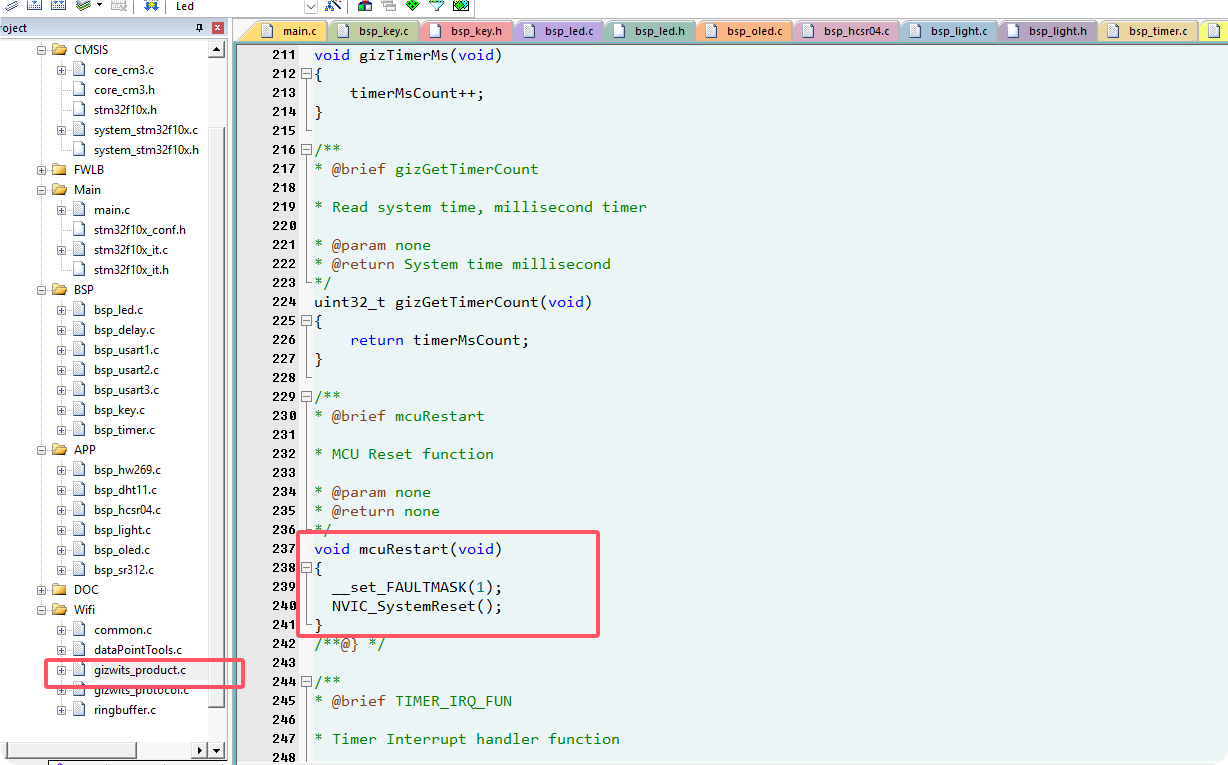Switch to the bsp_key.c tab
Viewport: 1228px width, 765px height.
coord(373,31)
